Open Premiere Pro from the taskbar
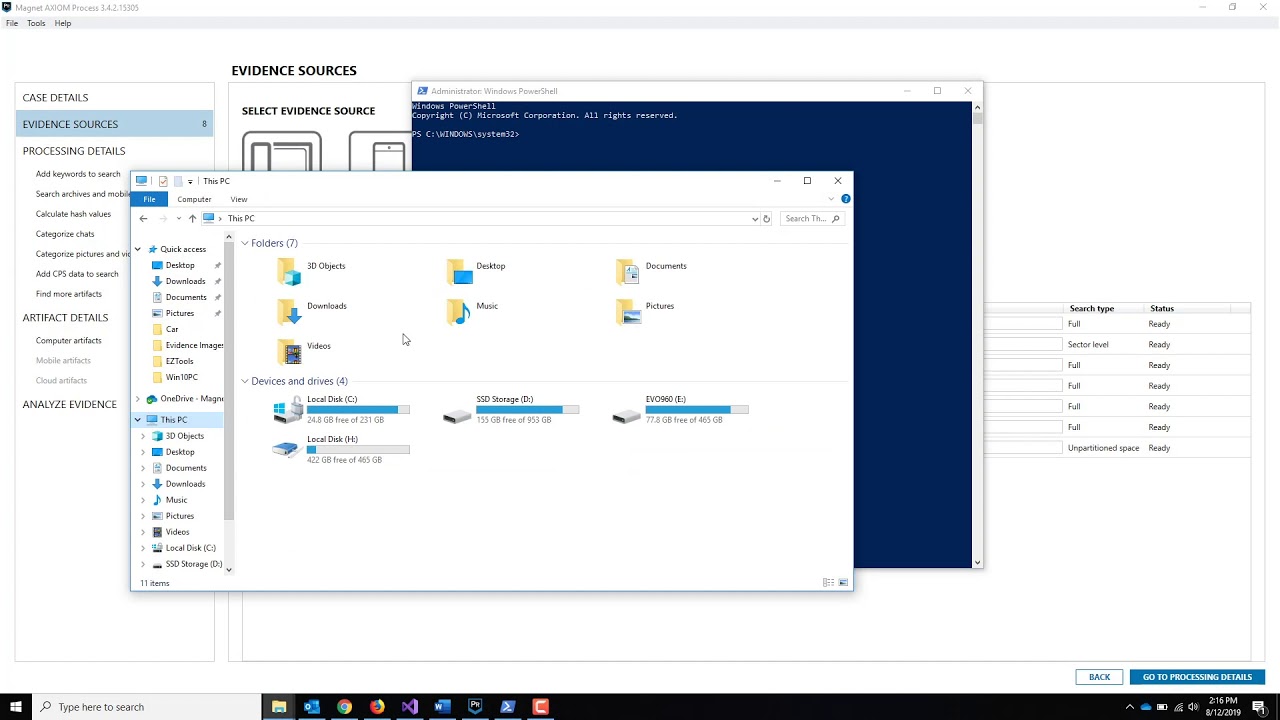 tap(475, 707)
